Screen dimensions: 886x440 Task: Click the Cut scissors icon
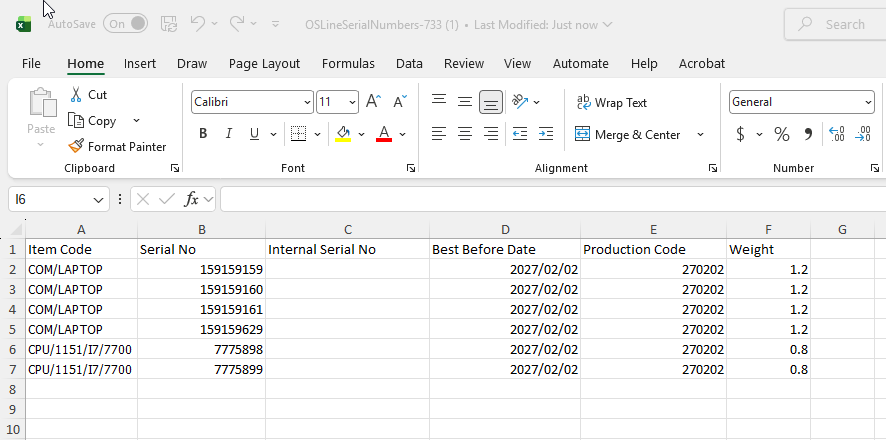pos(76,94)
